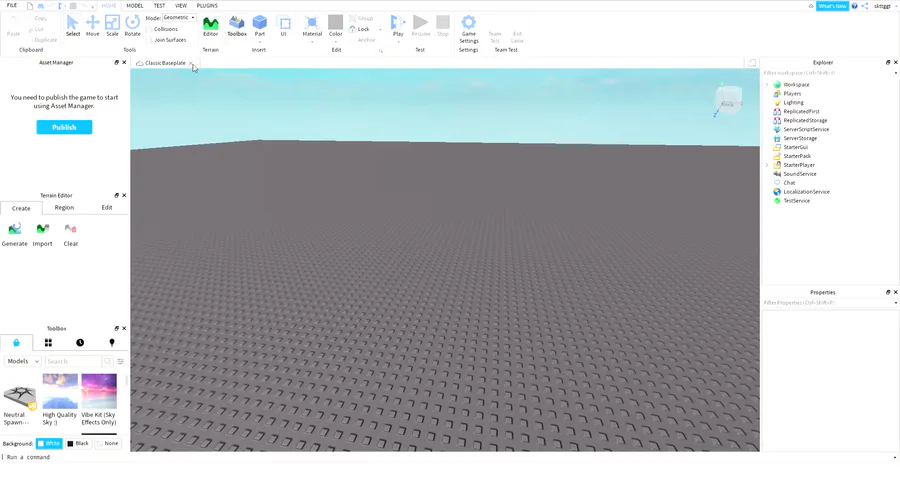Open the Toolbox from the Insert group
Viewport: 900px width, 478px height.
click(x=236, y=26)
